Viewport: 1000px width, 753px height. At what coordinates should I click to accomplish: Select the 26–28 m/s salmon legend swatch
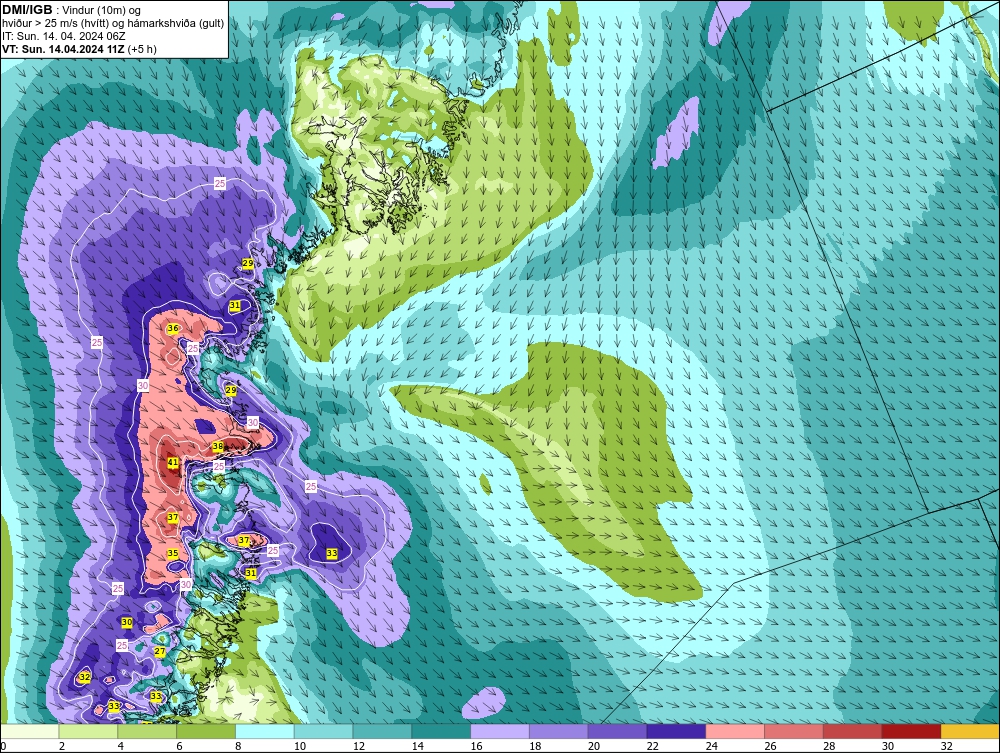tap(794, 731)
